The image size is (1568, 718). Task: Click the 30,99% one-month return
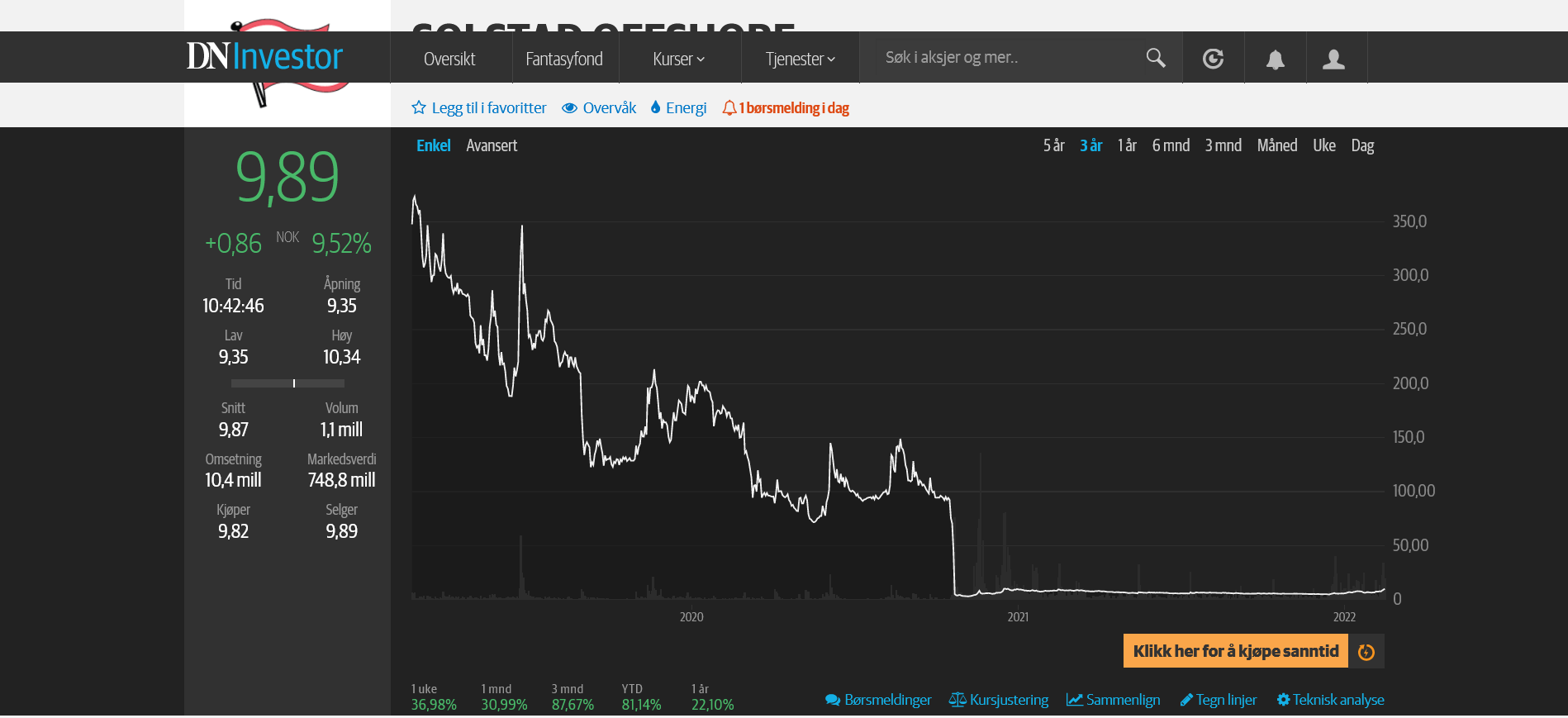tap(504, 705)
